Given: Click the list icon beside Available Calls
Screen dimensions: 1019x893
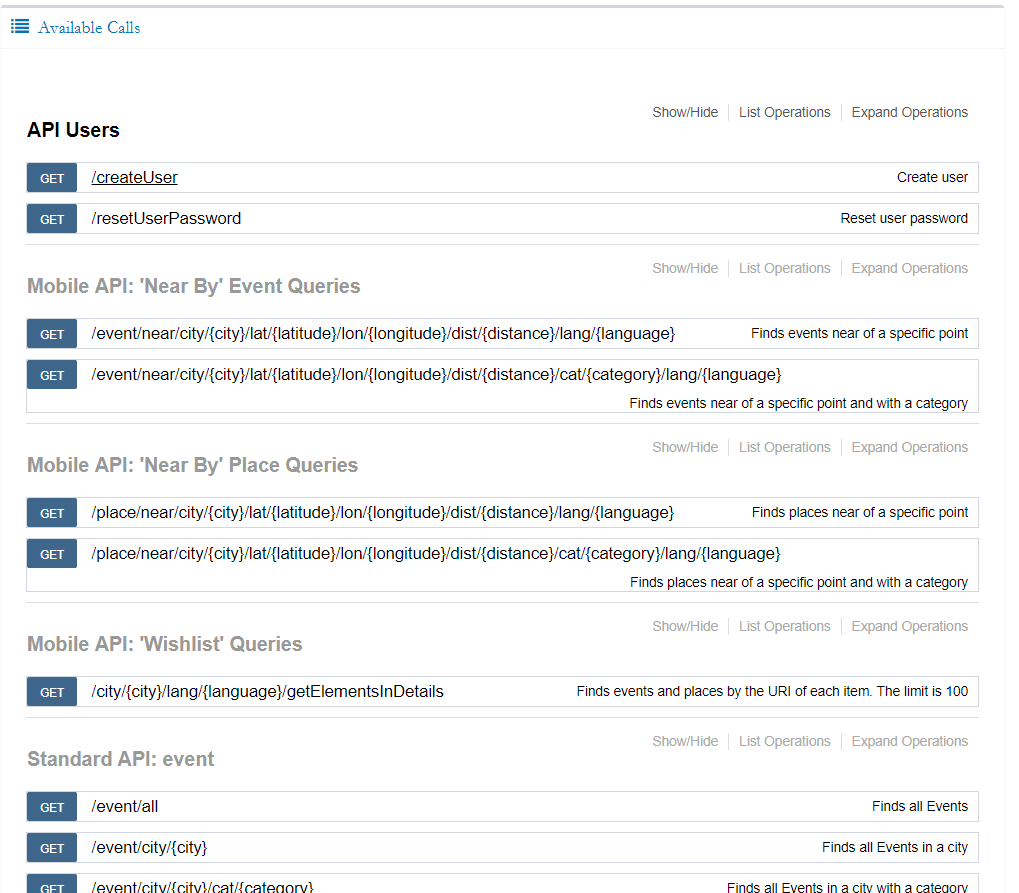Looking at the screenshot, I should (20, 27).
